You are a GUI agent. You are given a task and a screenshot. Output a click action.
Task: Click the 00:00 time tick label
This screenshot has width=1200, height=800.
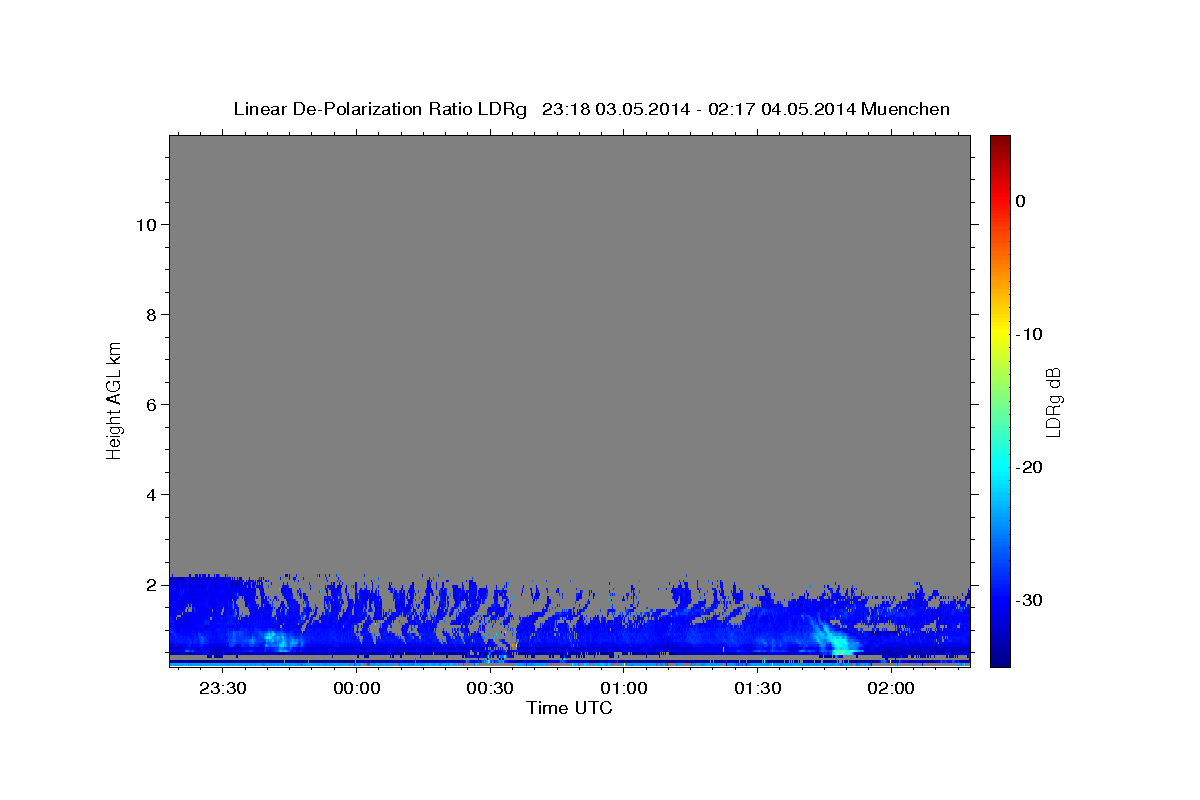pyautogui.click(x=357, y=689)
